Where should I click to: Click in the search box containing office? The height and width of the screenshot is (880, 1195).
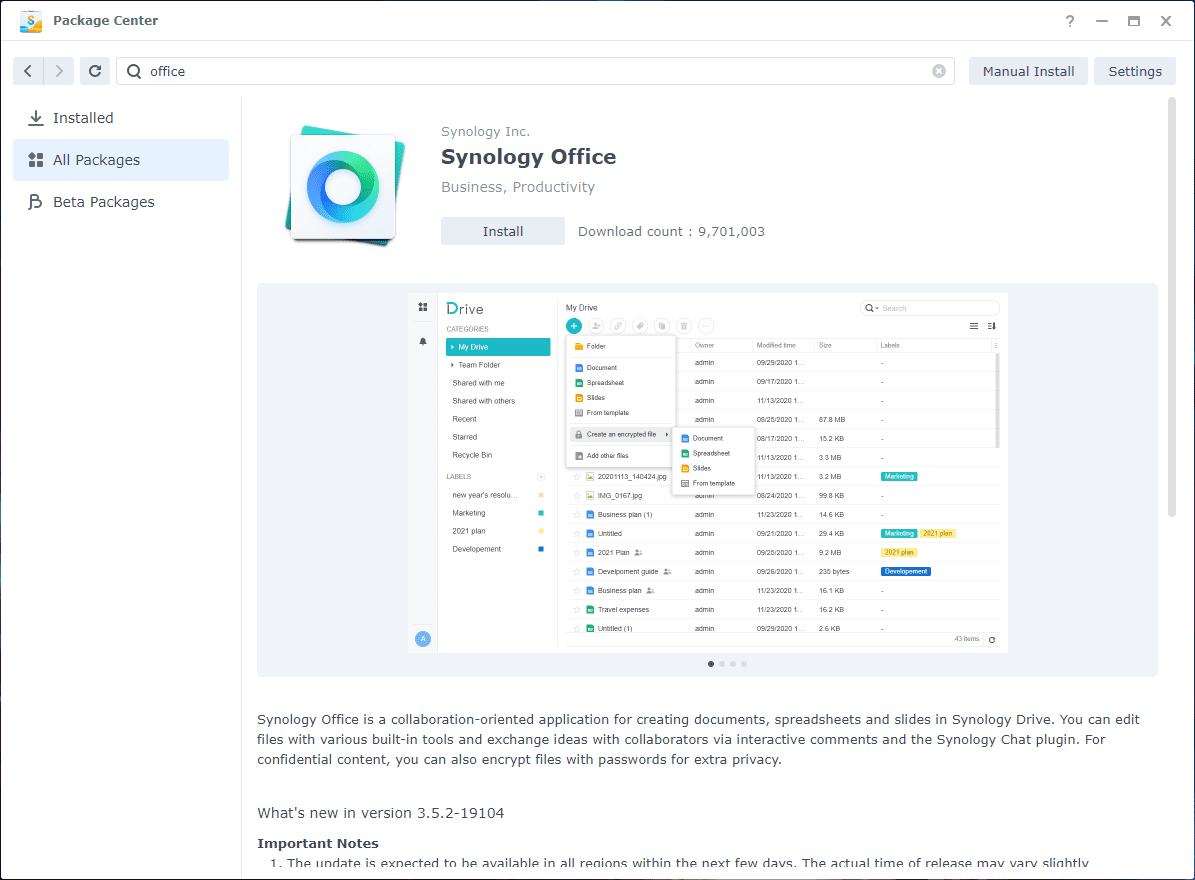(535, 71)
